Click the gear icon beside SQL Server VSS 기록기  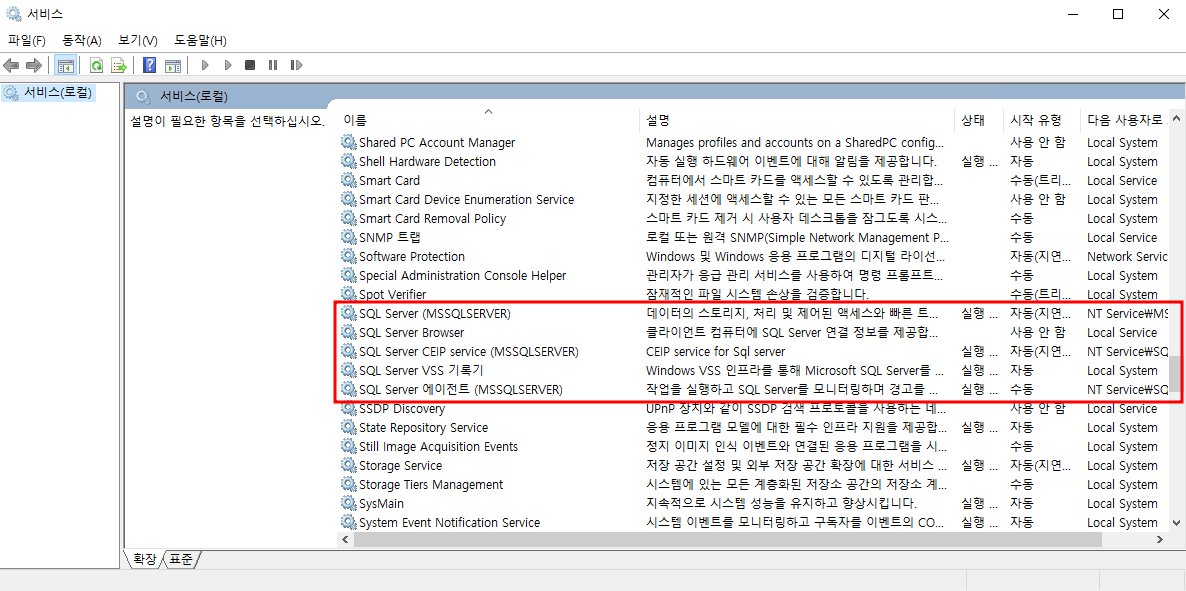tap(348, 370)
